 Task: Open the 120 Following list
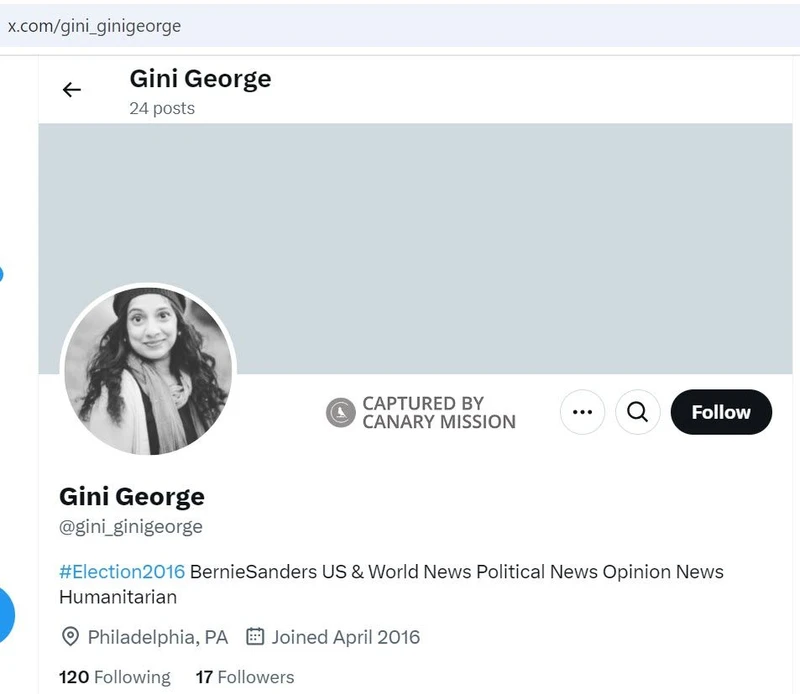pyautogui.click(x=115, y=677)
